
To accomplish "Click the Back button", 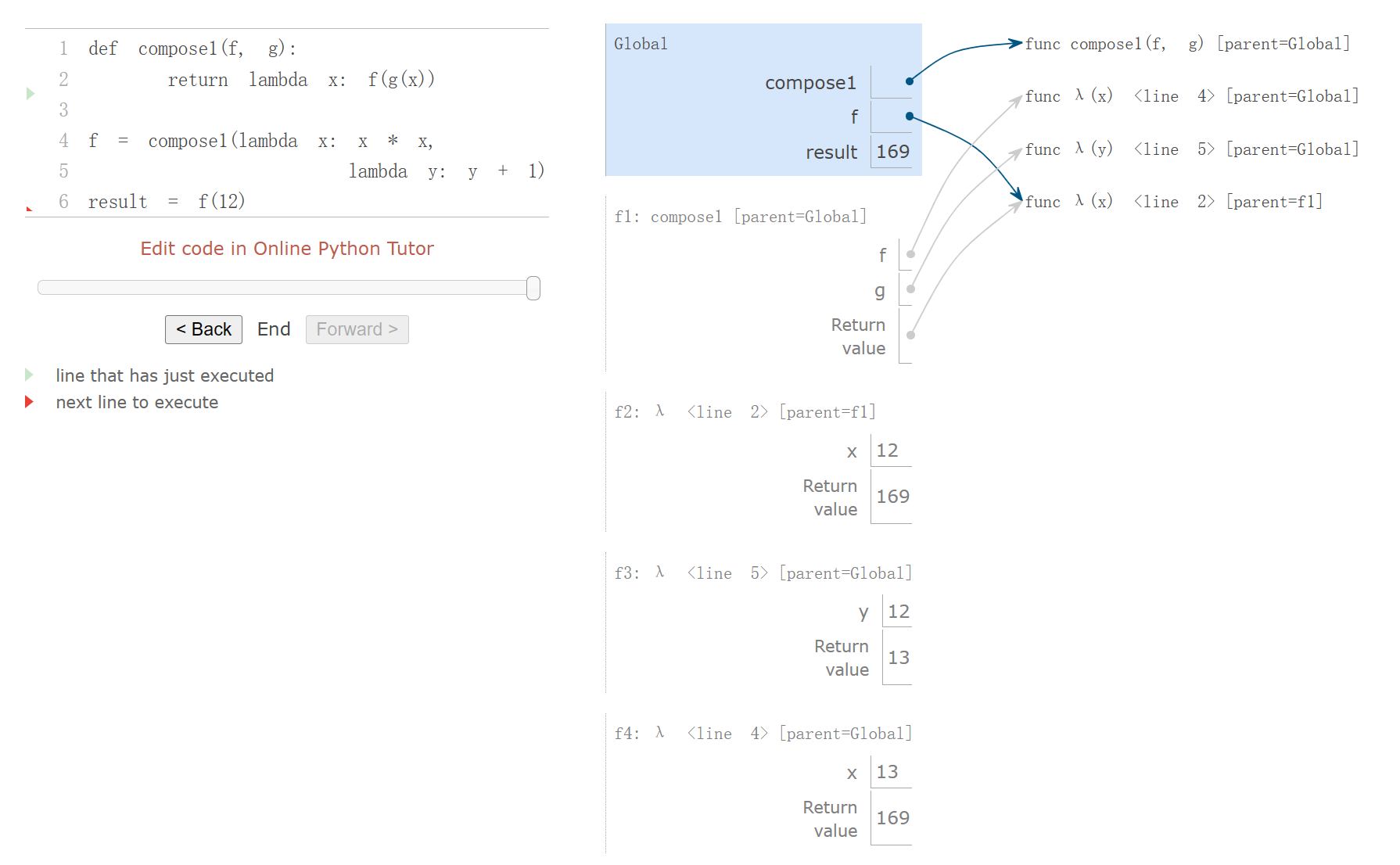I will coord(203,329).
